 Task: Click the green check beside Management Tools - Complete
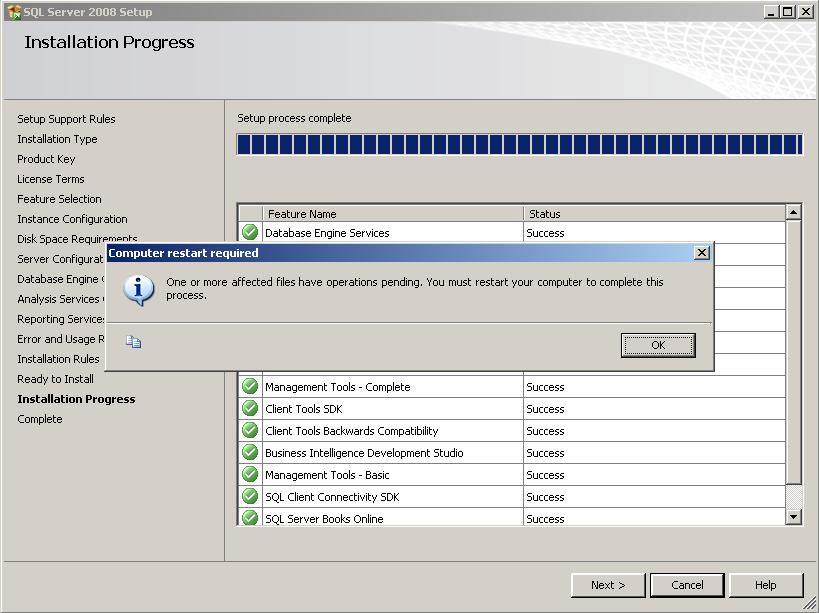(250, 386)
